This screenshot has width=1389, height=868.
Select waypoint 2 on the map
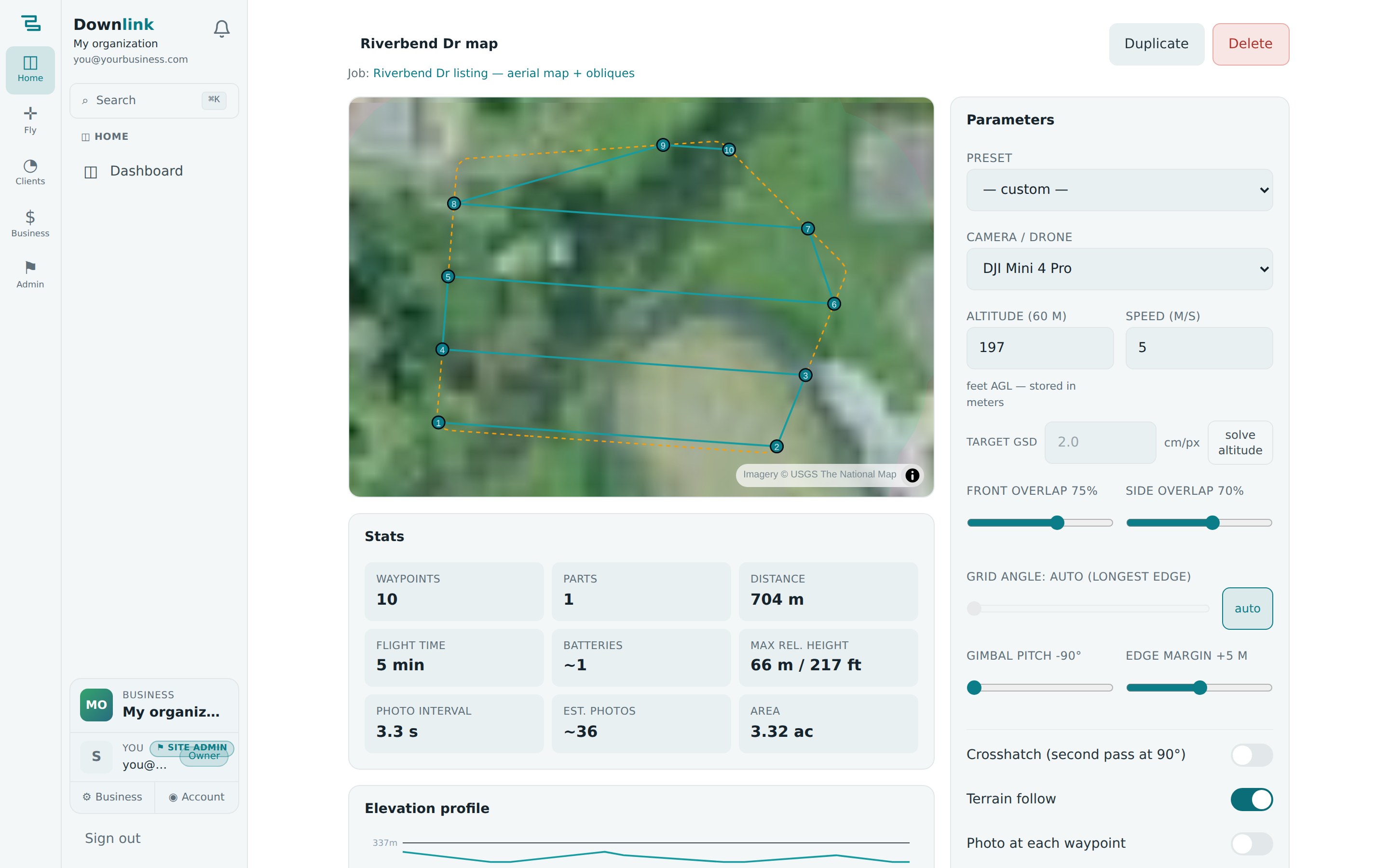[x=776, y=446]
